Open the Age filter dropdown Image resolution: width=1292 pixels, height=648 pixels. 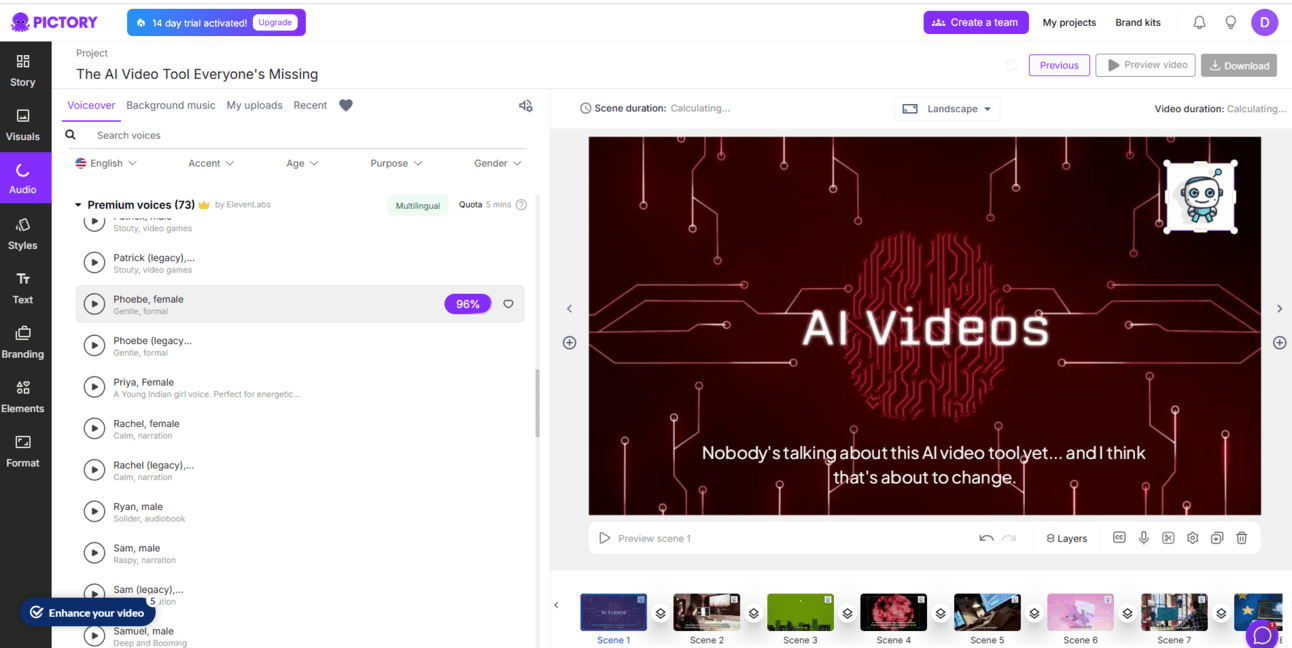tap(302, 163)
